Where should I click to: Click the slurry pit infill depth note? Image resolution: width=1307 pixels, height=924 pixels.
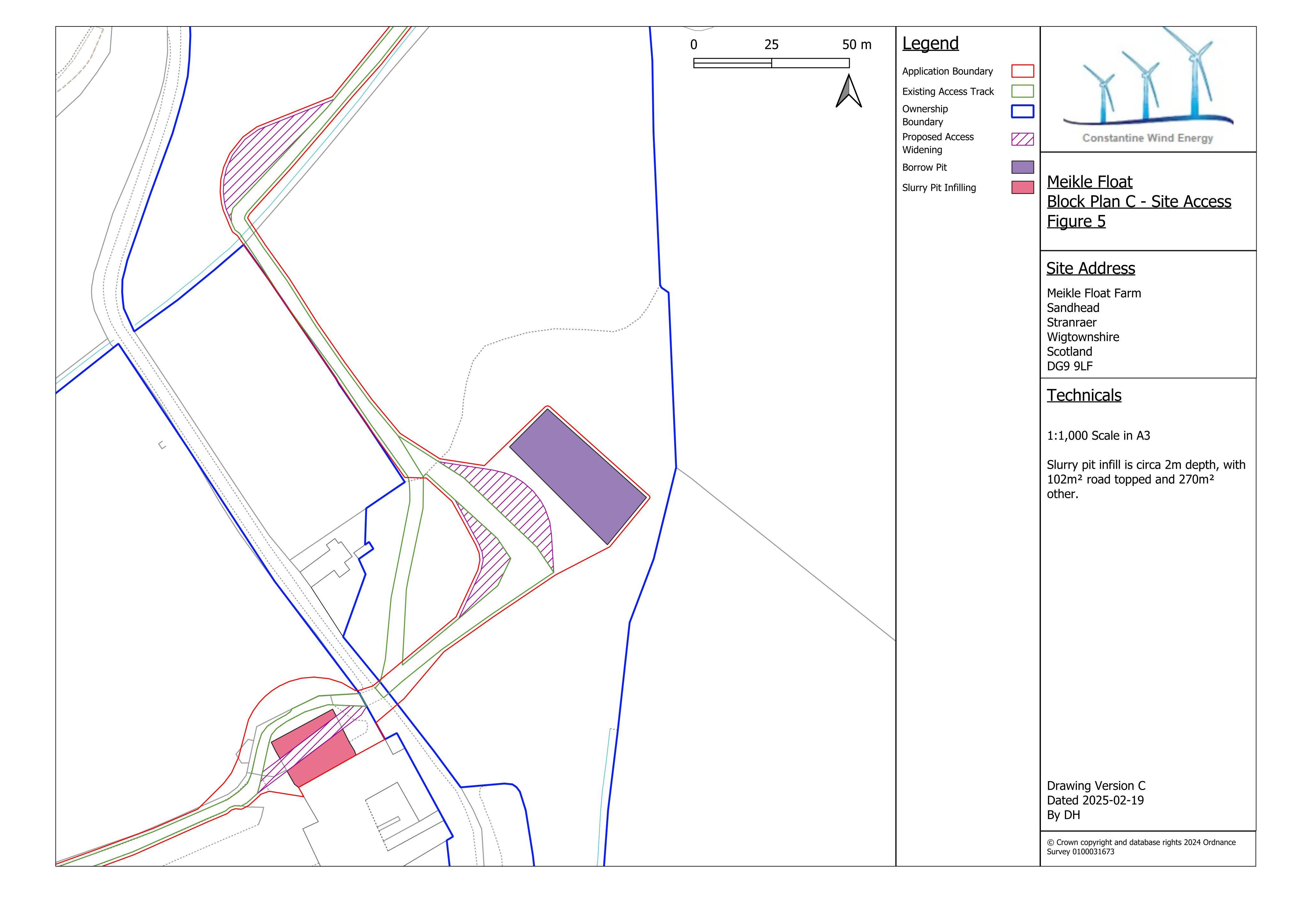click(x=1146, y=479)
